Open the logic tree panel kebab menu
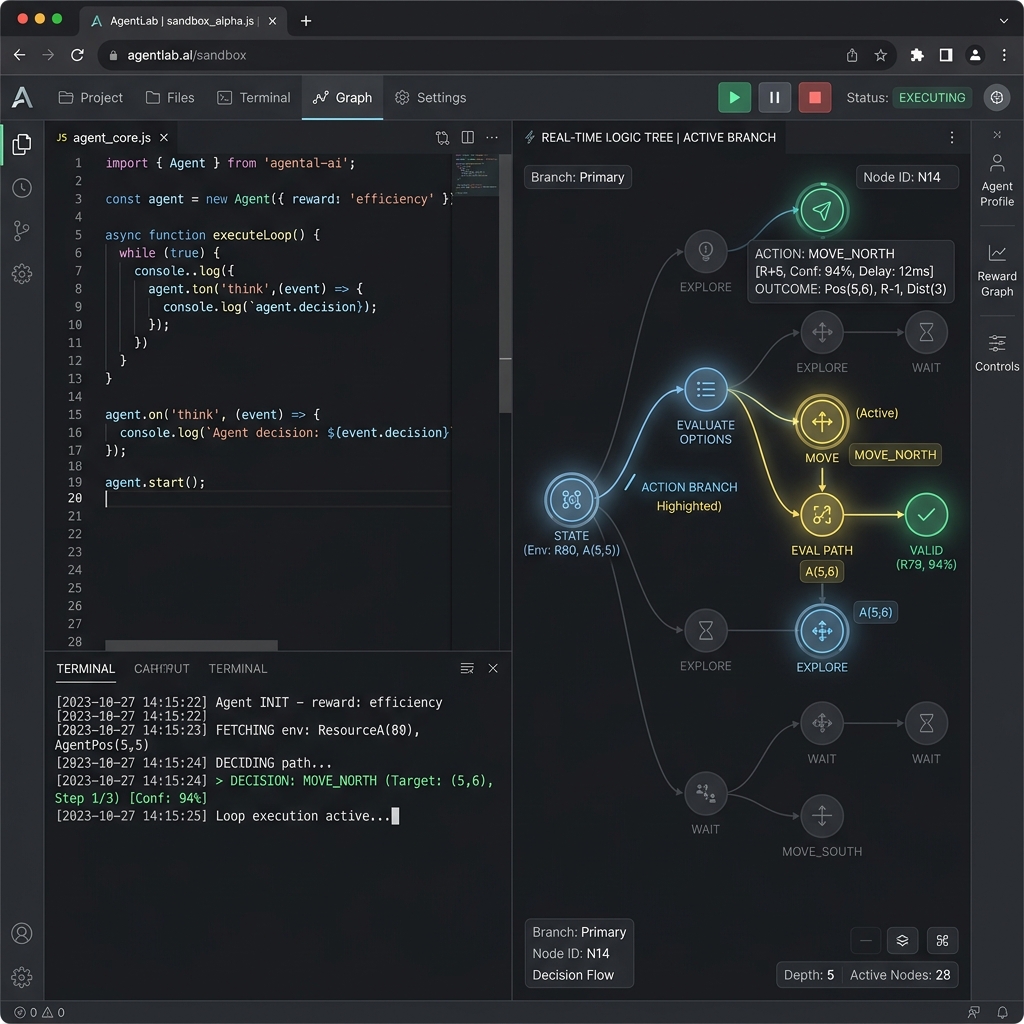Image resolution: width=1024 pixels, height=1024 pixels. [952, 137]
